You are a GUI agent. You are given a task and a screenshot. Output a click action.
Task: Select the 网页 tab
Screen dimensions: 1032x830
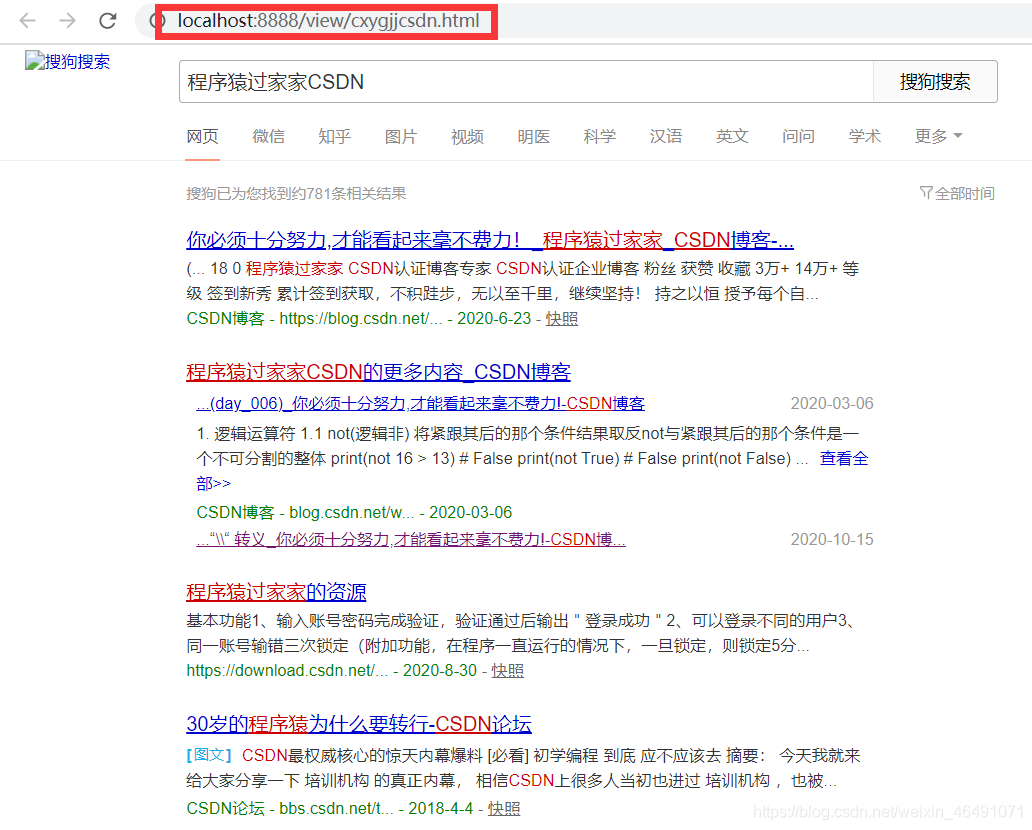click(x=202, y=136)
